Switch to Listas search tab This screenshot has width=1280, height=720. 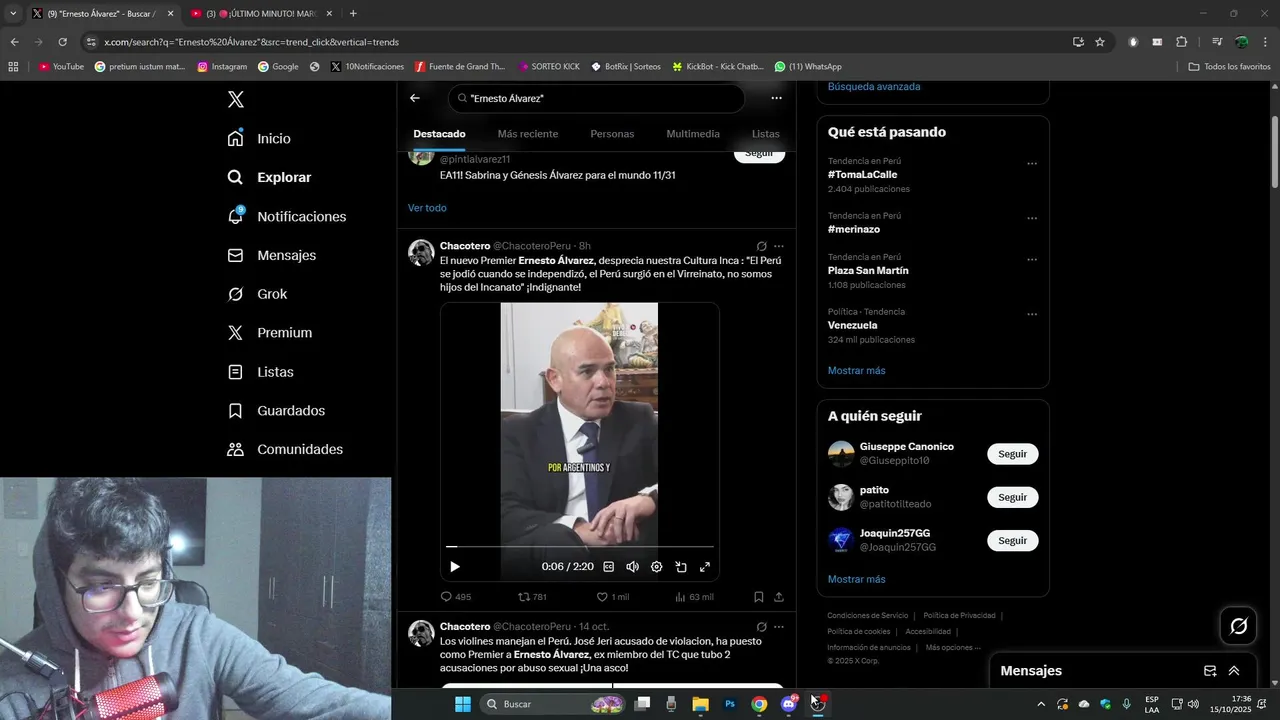tap(765, 134)
